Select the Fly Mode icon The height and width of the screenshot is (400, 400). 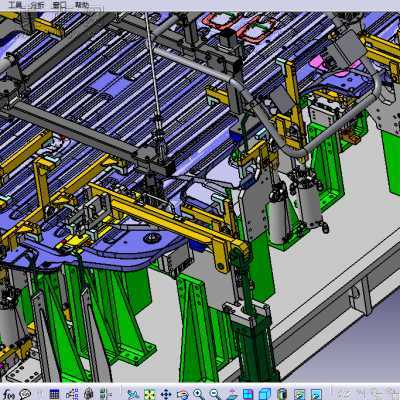(133, 394)
